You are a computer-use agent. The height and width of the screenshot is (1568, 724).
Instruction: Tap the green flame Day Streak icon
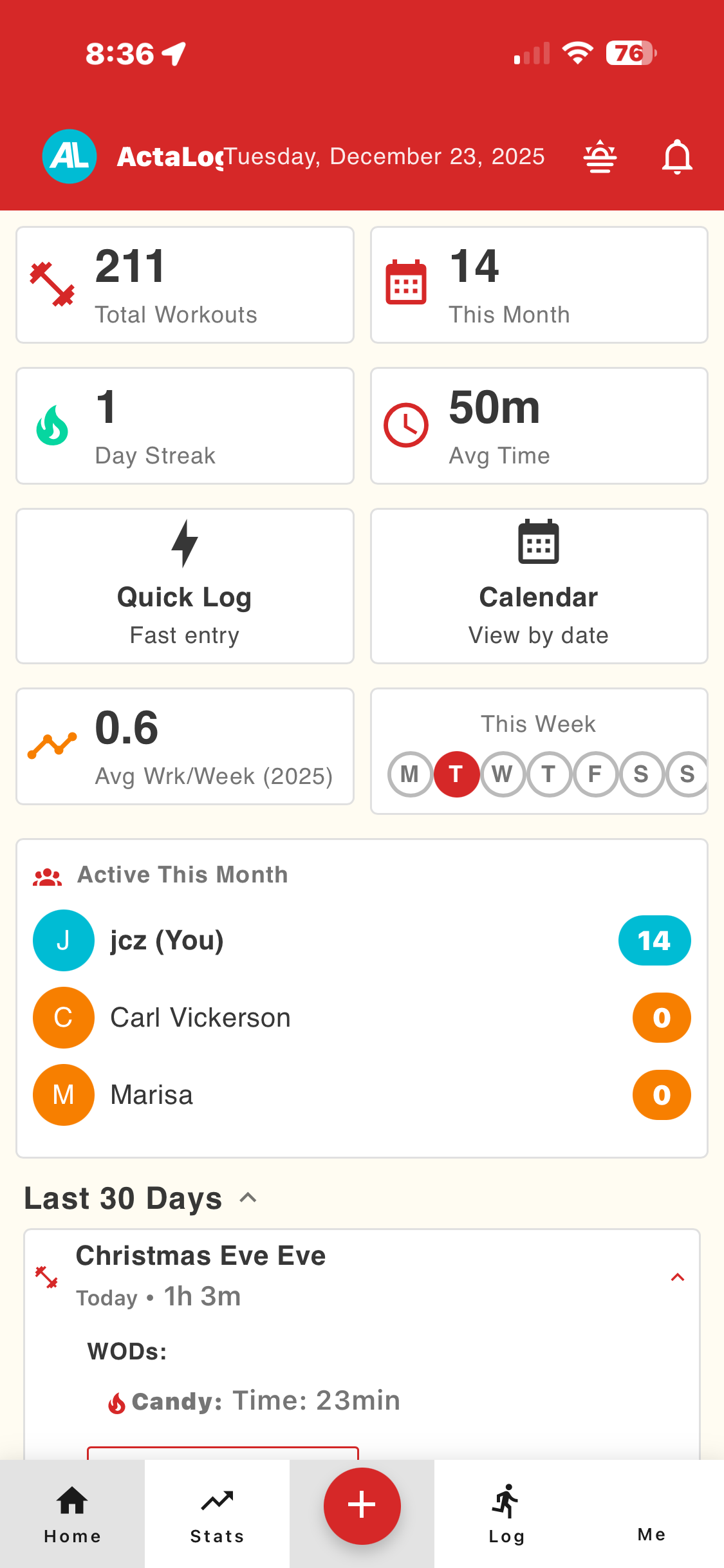pyautogui.click(x=53, y=425)
